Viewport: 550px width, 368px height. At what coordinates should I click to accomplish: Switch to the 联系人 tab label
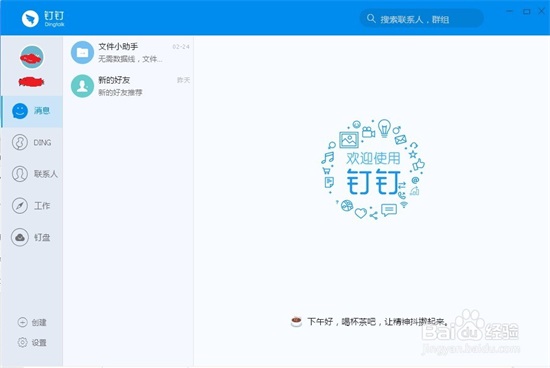tap(46, 174)
